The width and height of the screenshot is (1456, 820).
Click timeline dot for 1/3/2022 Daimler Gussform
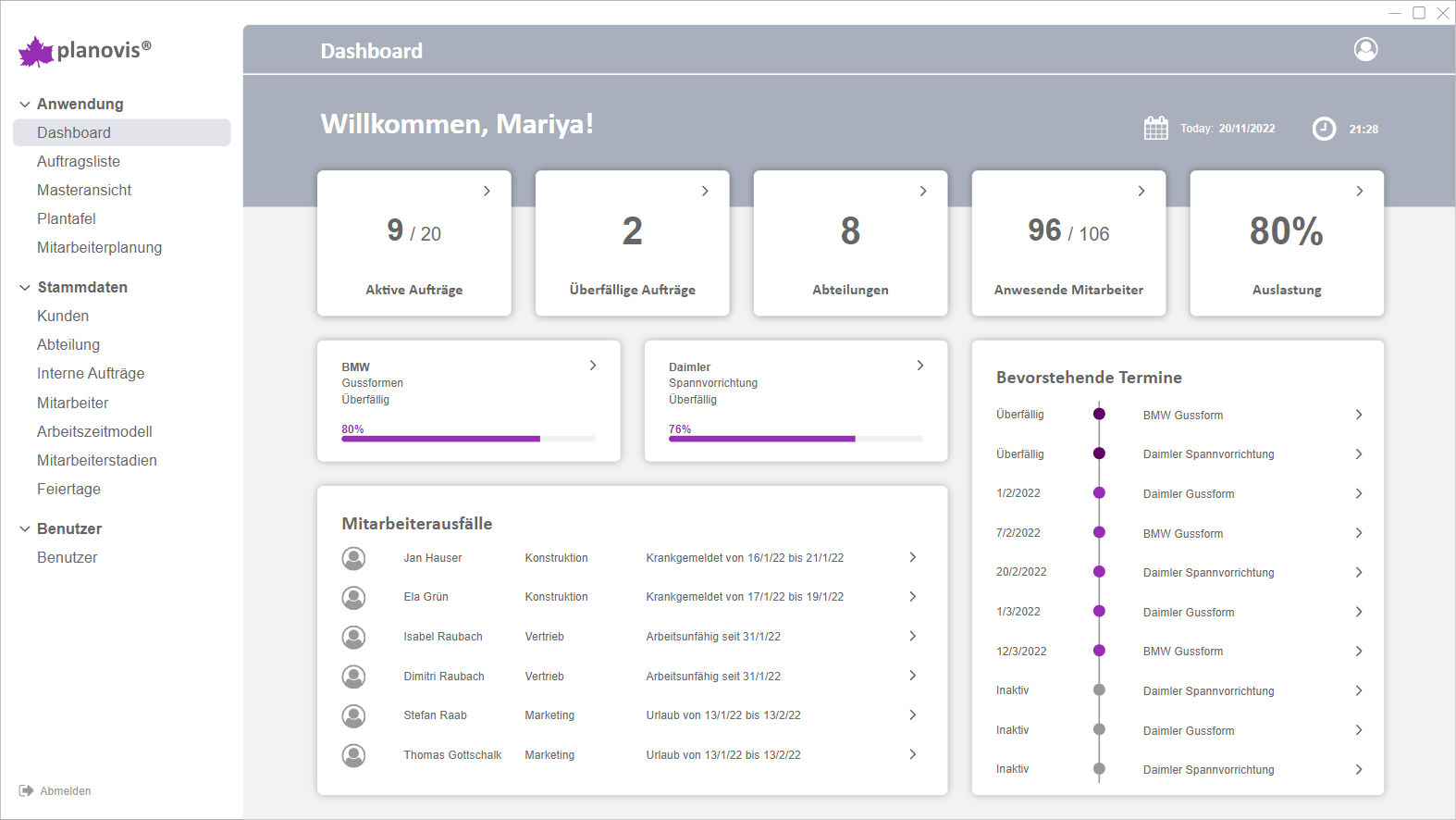(x=1099, y=611)
